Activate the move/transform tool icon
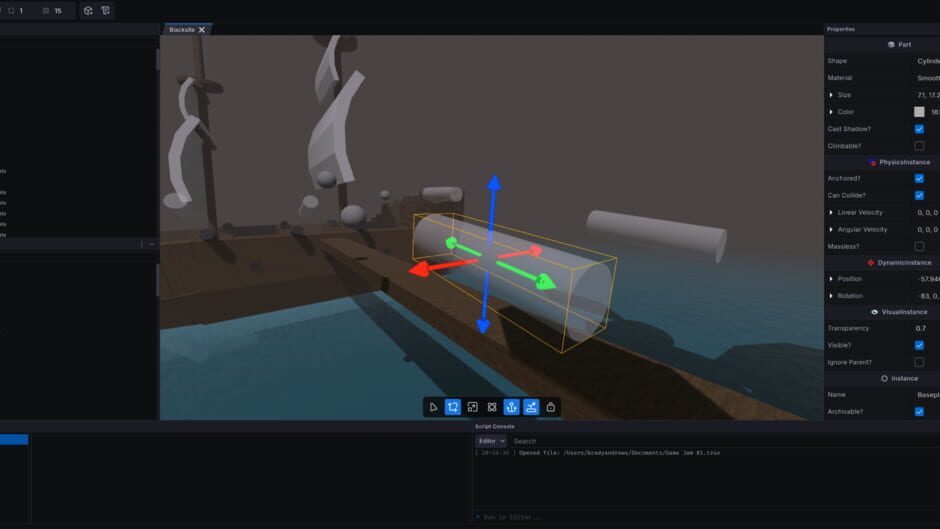 (453, 407)
